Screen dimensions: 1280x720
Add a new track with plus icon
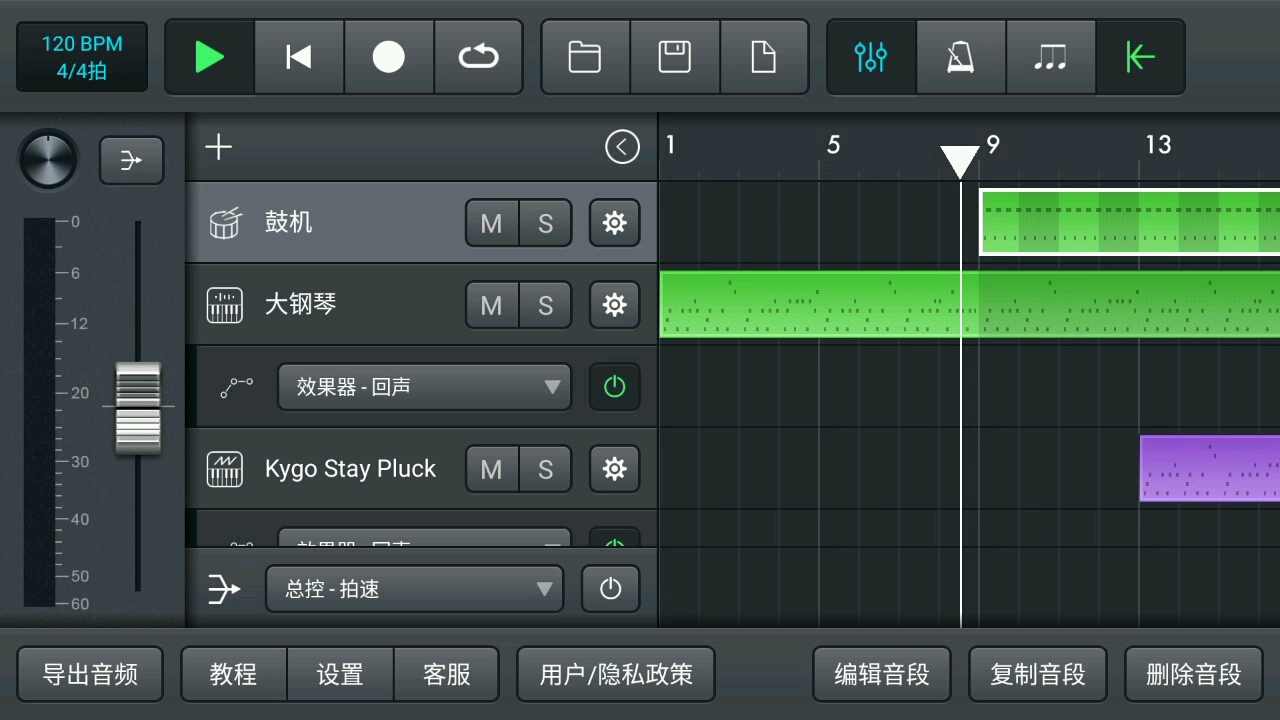pyautogui.click(x=218, y=147)
